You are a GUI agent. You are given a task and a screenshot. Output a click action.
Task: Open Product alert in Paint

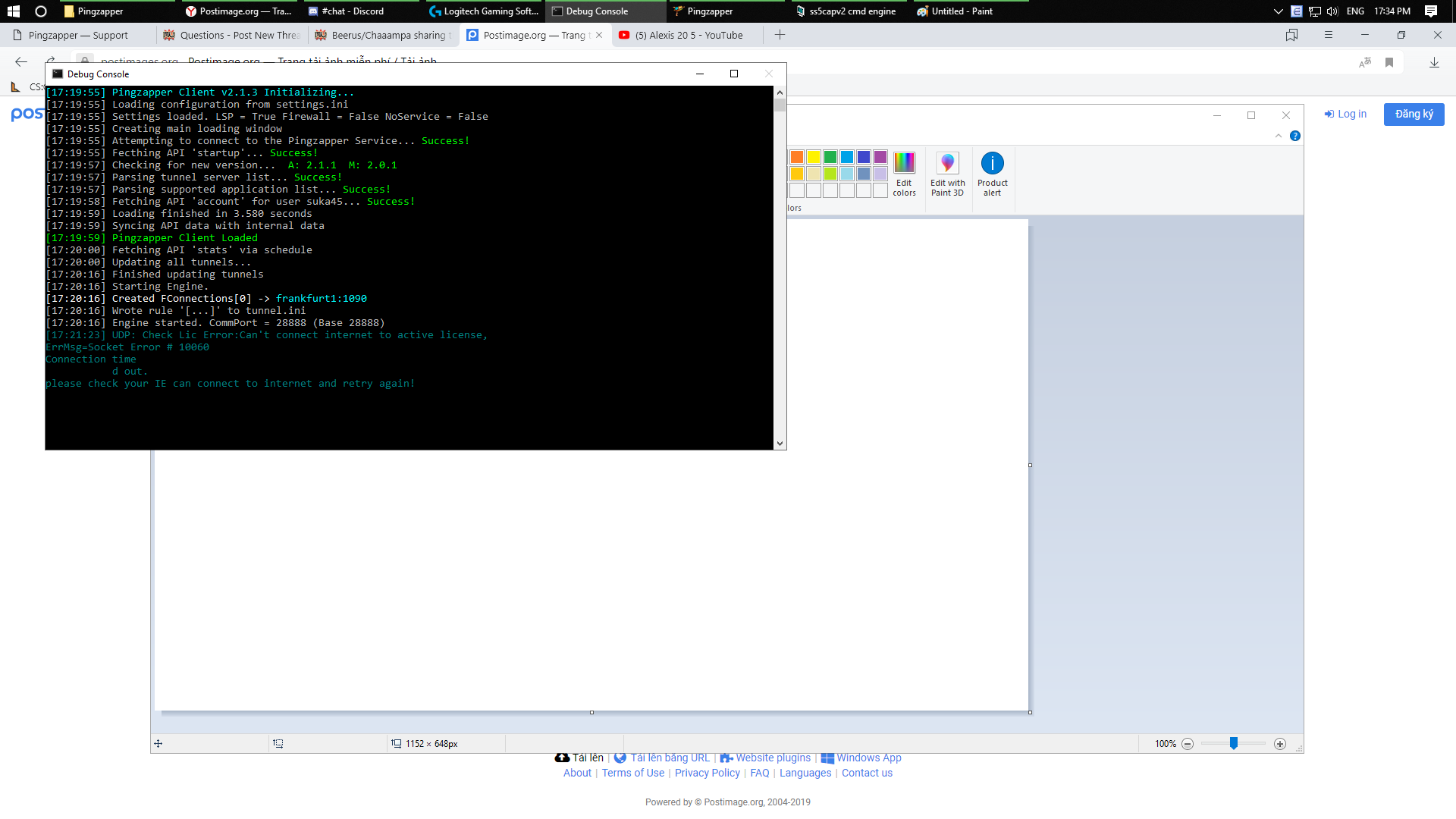click(992, 174)
